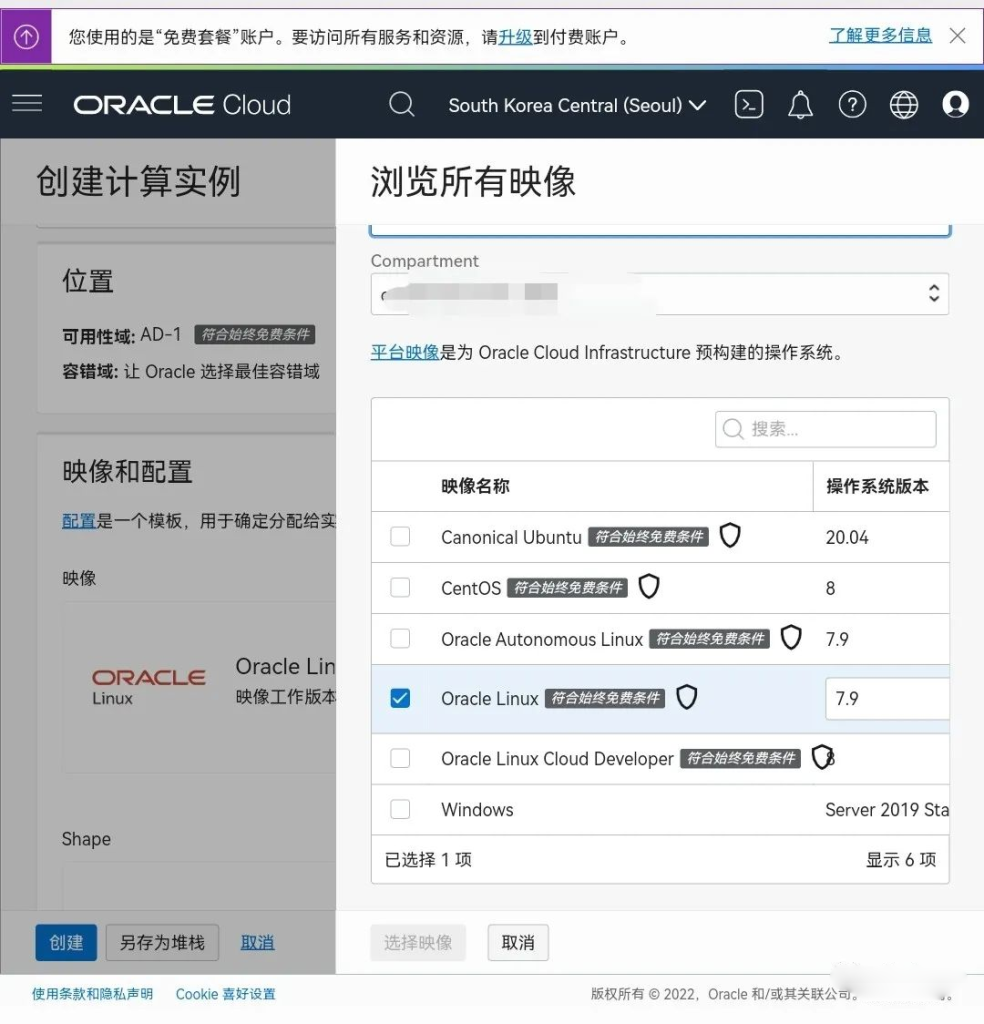Viewport: 984px width, 1024px height.
Task: Open the hamburger navigation menu
Action: click(27, 103)
